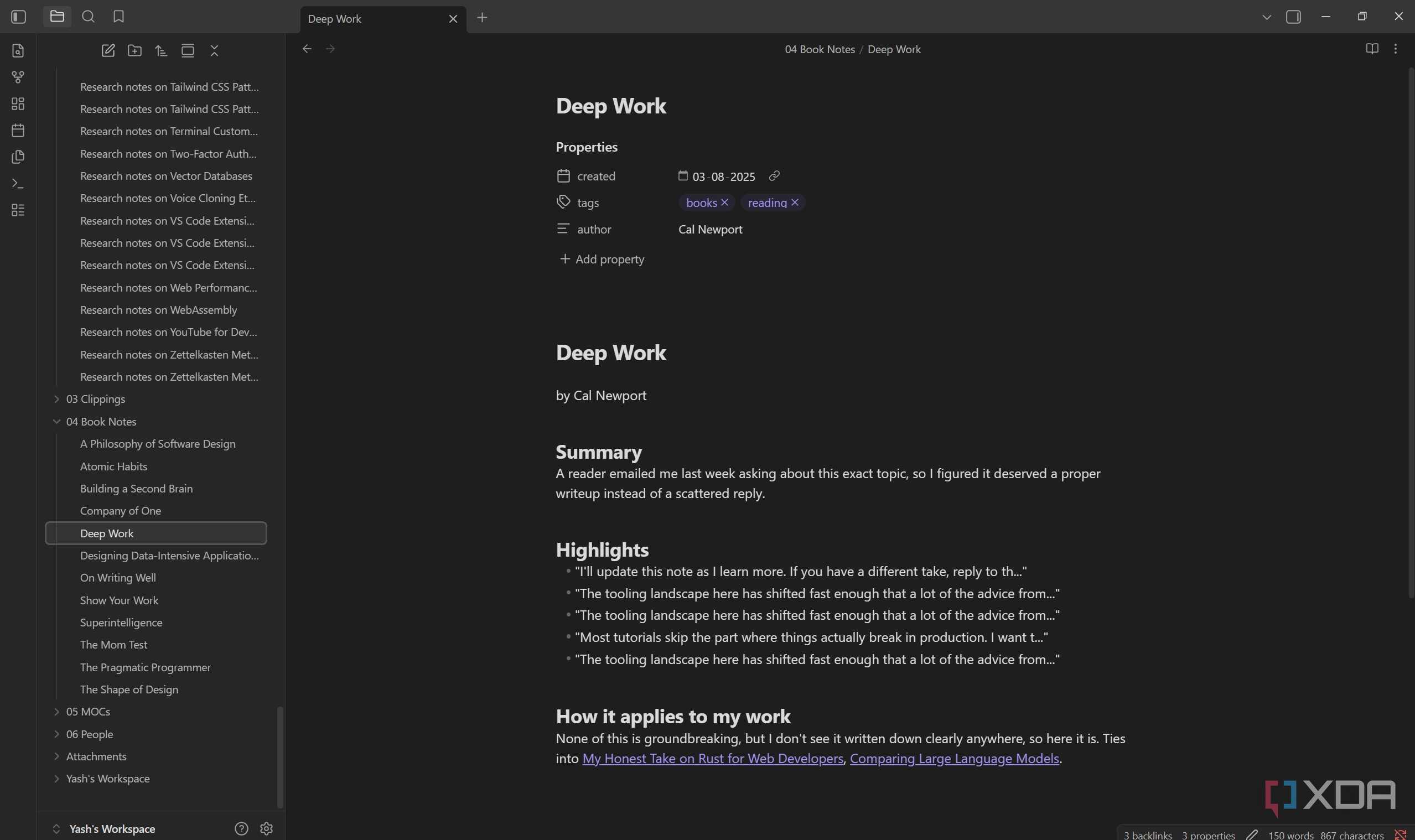Click the tags property icon

pyautogui.click(x=563, y=202)
